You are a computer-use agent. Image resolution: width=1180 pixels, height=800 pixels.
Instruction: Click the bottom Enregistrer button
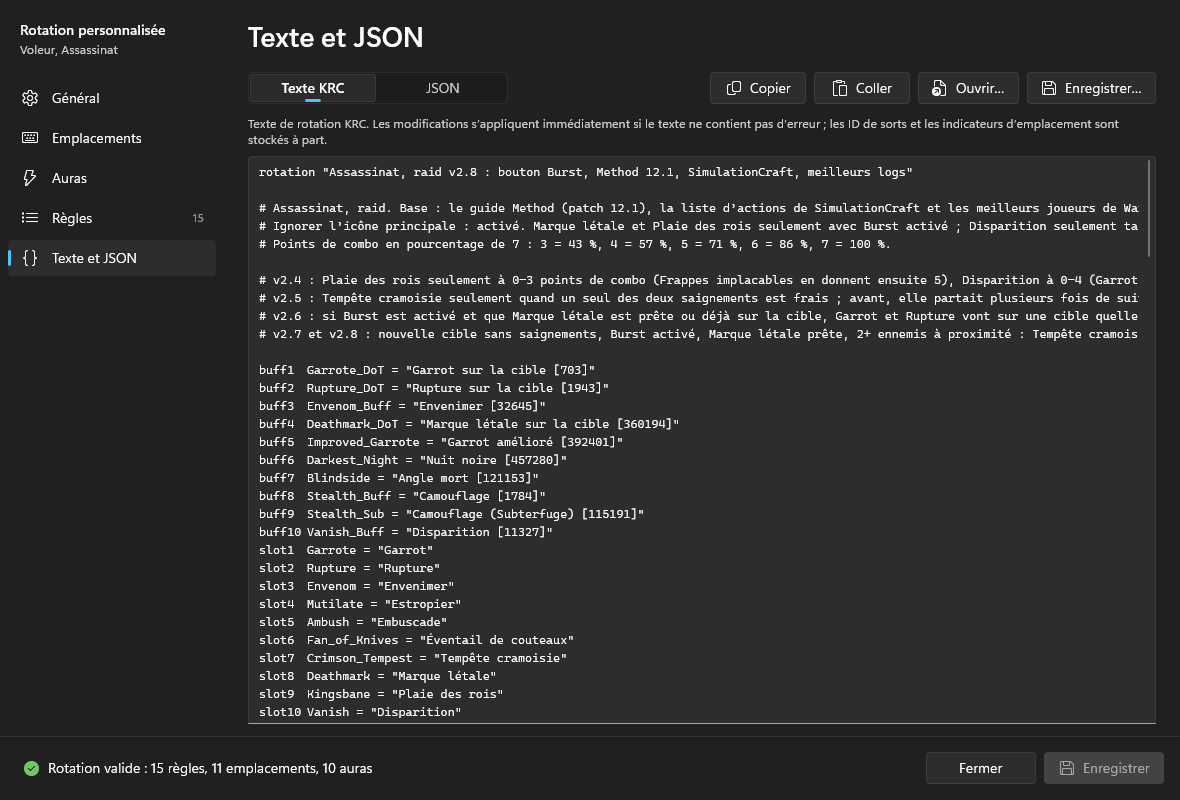[x=1104, y=768]
